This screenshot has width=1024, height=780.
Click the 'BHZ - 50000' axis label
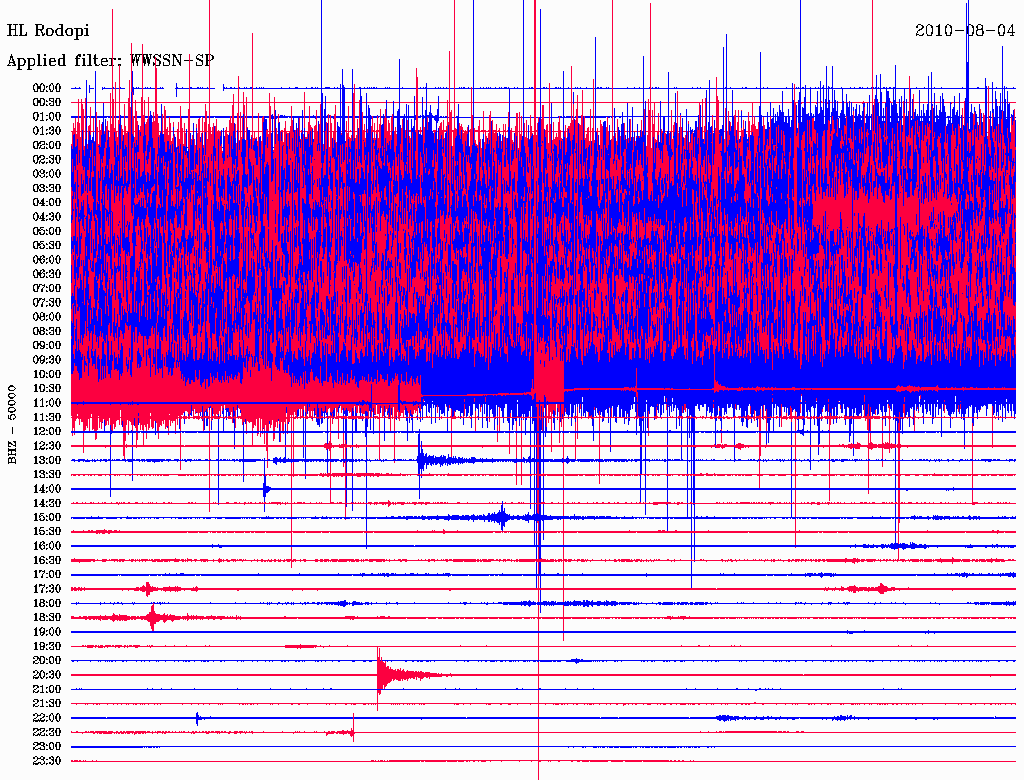click(x=12, y=425)
